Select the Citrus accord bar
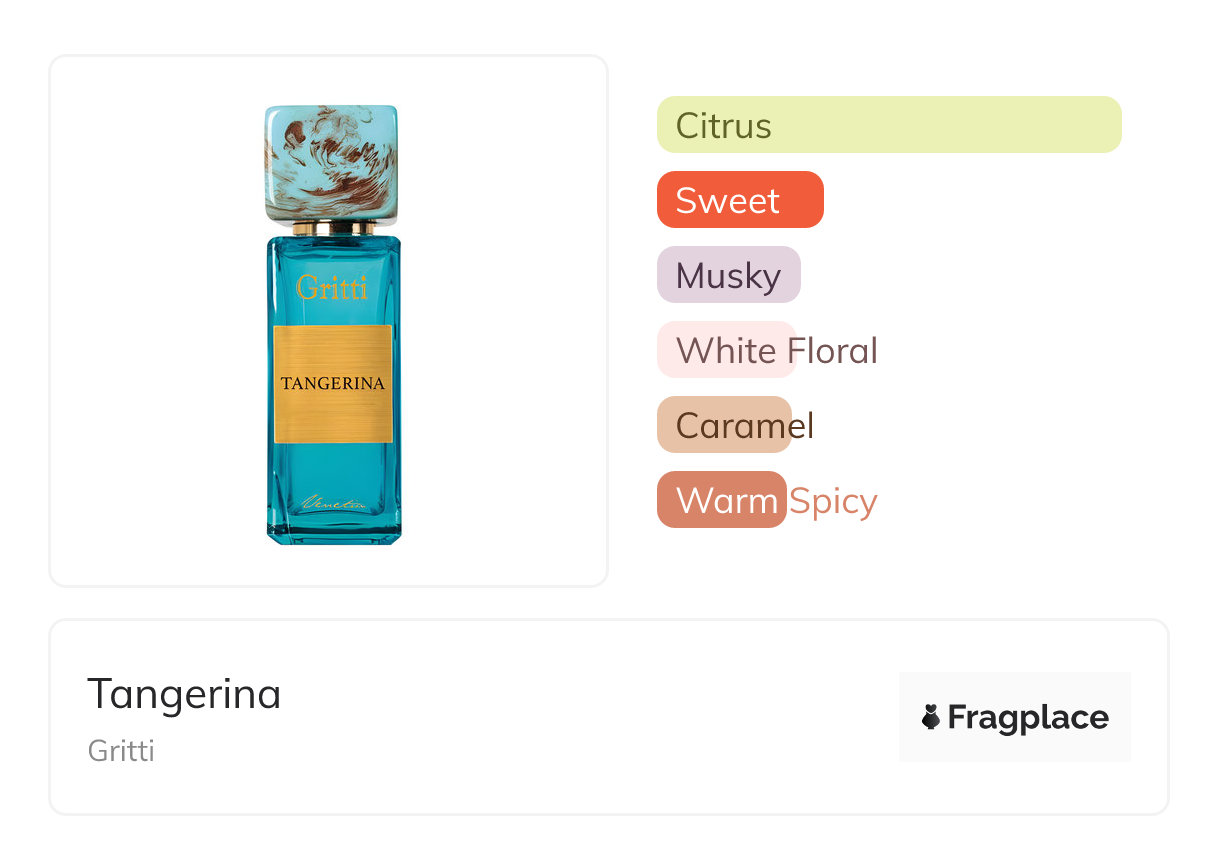1218x864 pixels. click(x=888, y=125)
